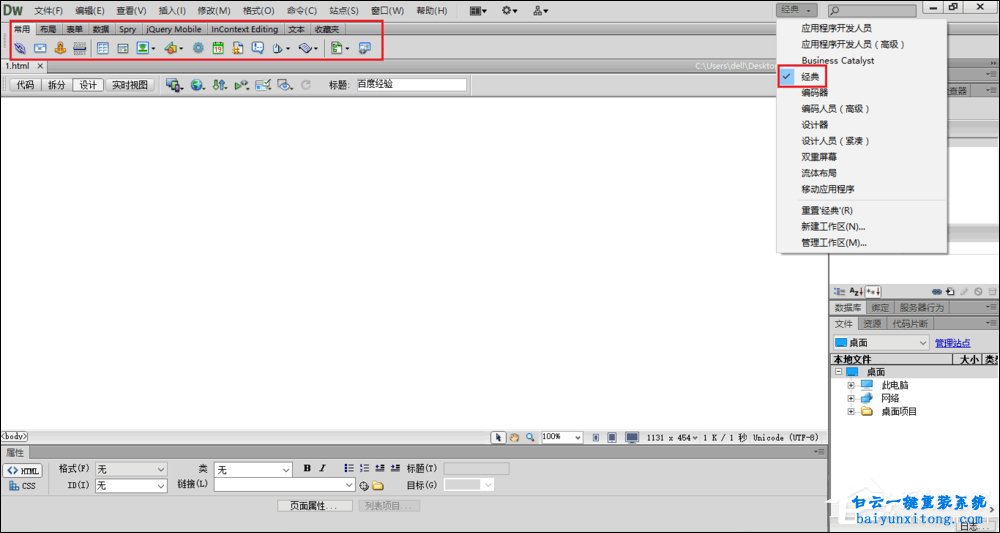
Task: Expand the 桌面项目 folder node
Action: tap(851, 412)
